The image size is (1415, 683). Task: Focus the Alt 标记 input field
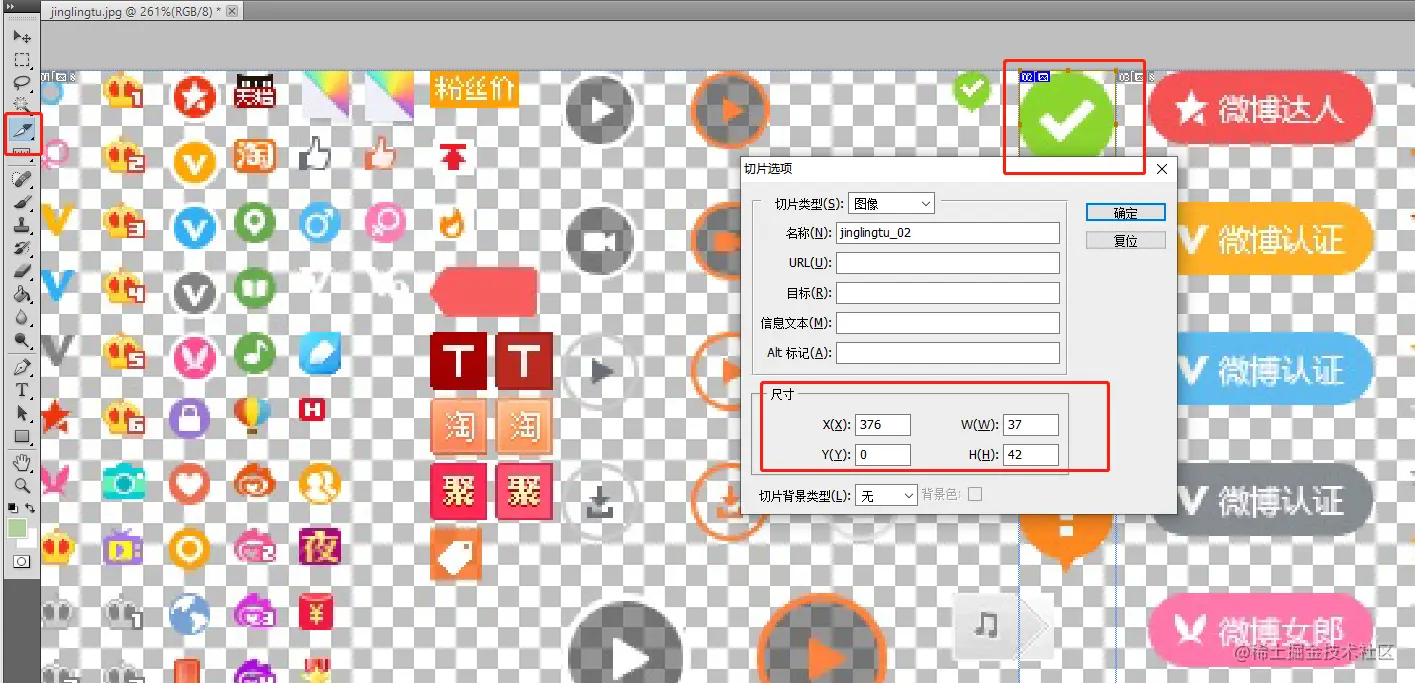pyautogui.click(x=948, y=353)
